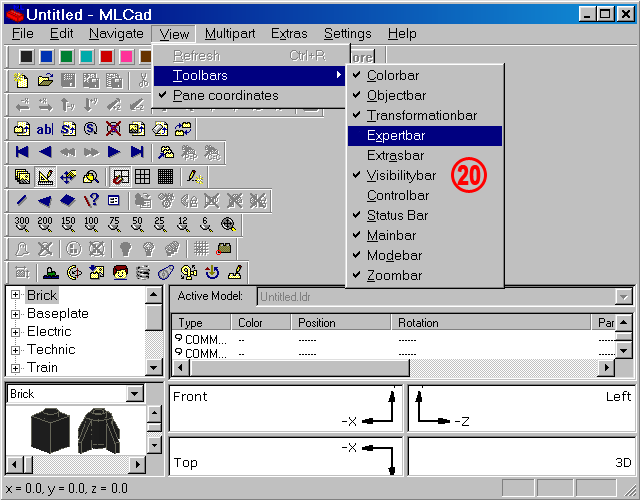Open the Help menu
The image size is (640, 500).
(402, 33)
